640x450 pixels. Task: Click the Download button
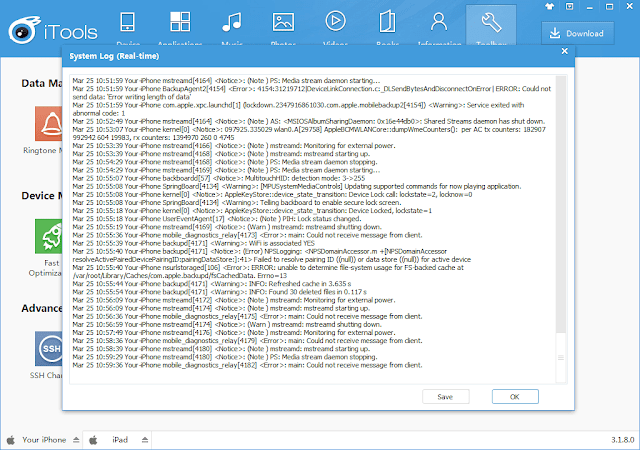(x=578, y=33)
